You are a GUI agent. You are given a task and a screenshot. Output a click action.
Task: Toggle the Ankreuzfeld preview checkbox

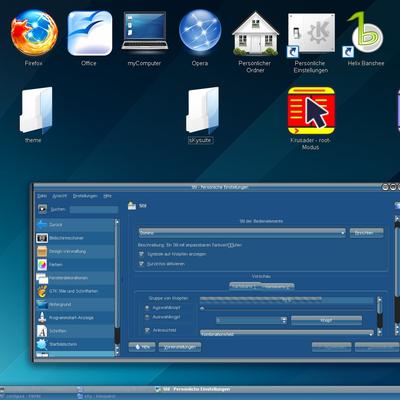pyautogui.click(x=147, y=330)
